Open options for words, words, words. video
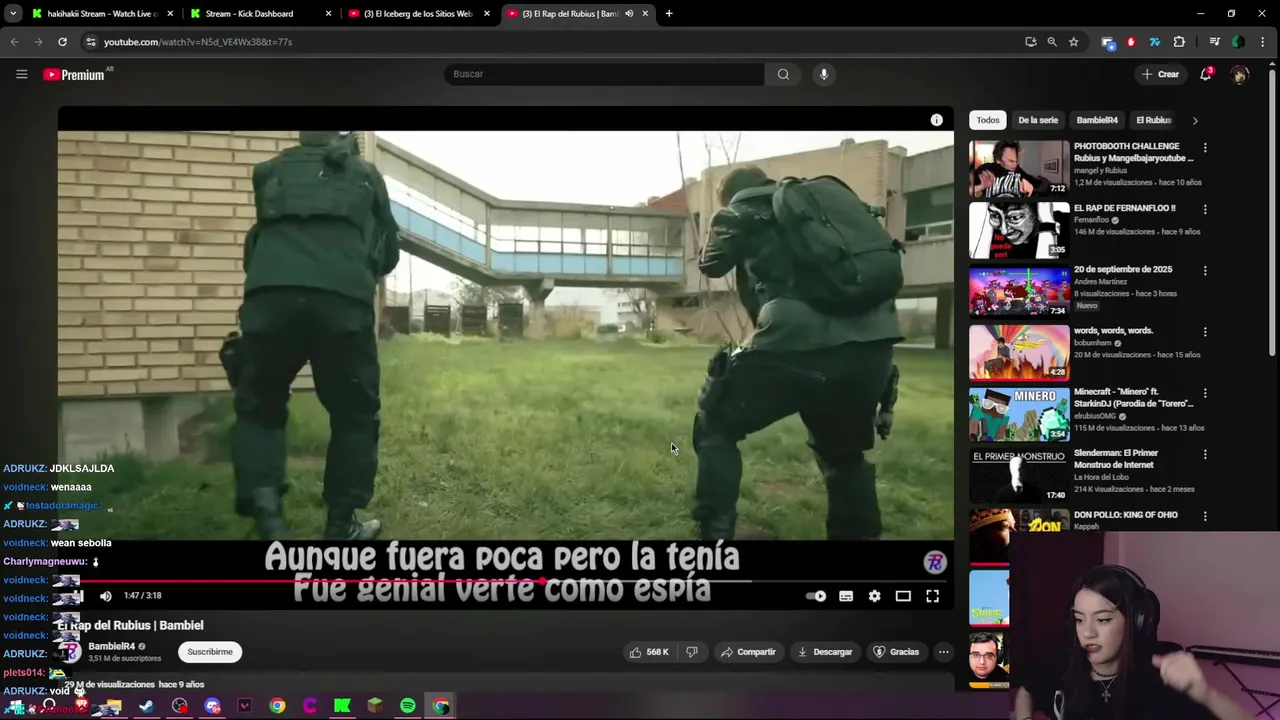1280x720 pixels. tap(1205, 332)
